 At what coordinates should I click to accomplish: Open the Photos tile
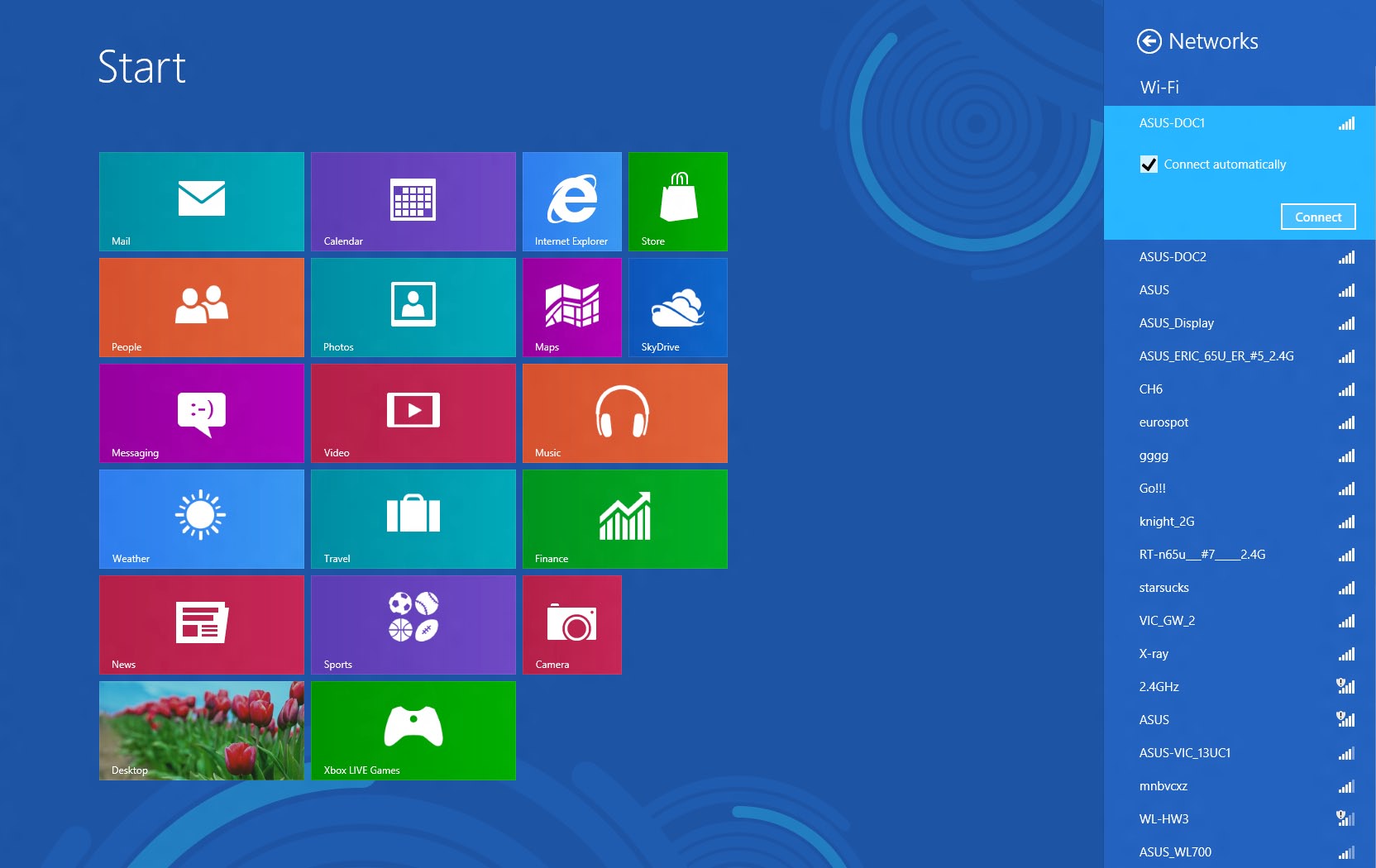click(413, 308)
